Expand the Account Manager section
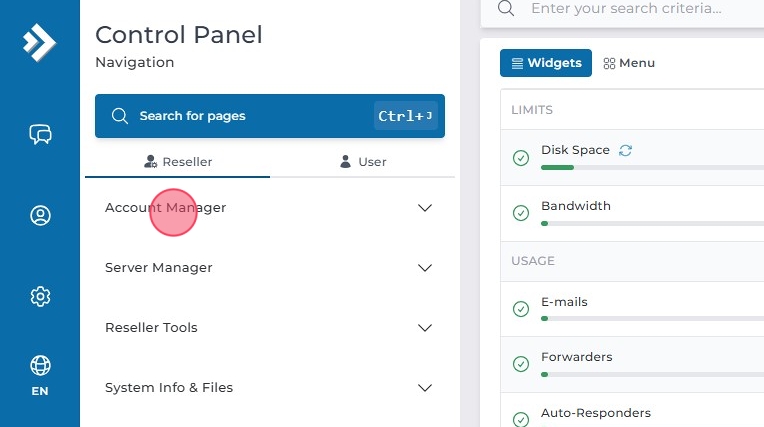 point(269,208)
